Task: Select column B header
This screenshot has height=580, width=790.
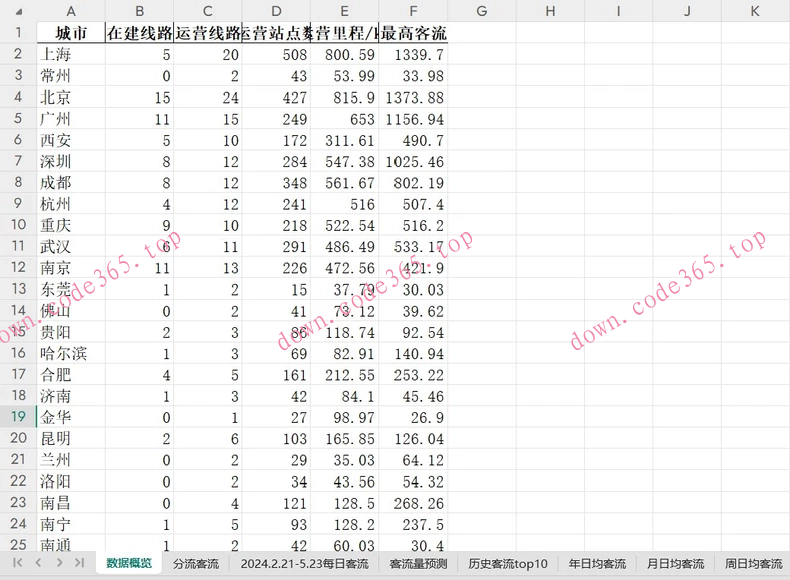Action: point(140,11)
